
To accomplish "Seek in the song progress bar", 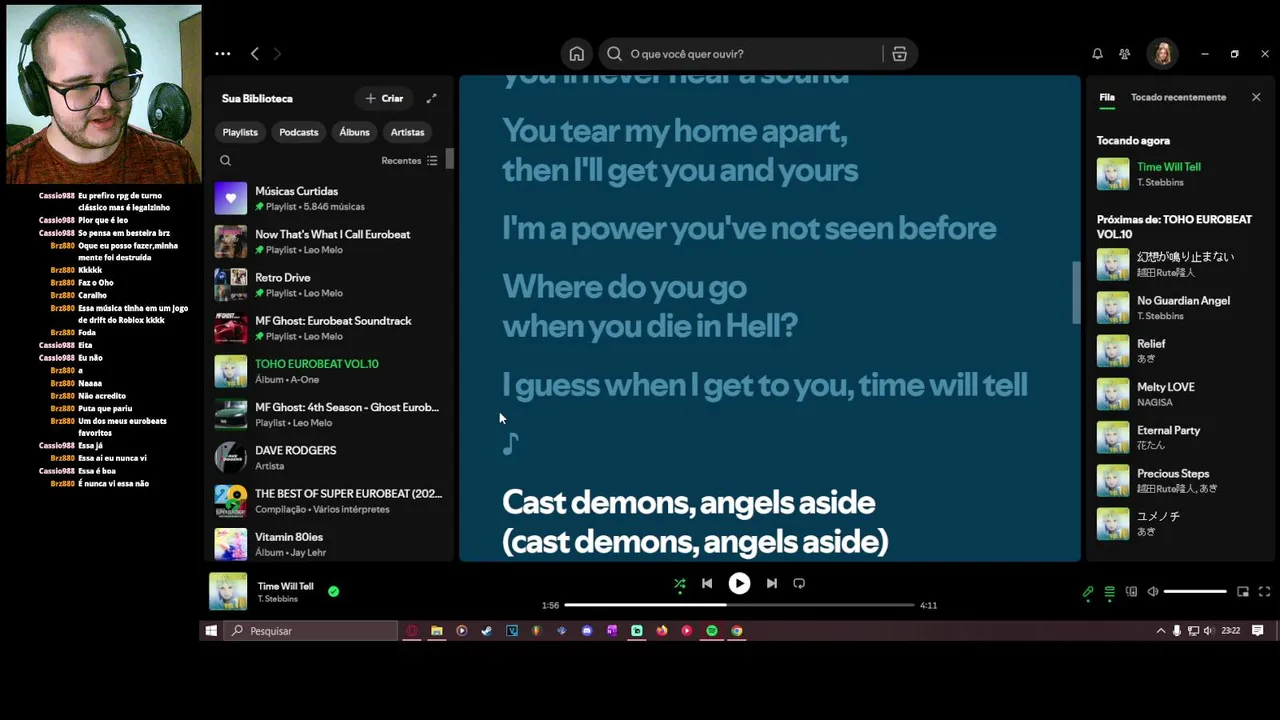I will click(x=739, y=605).
